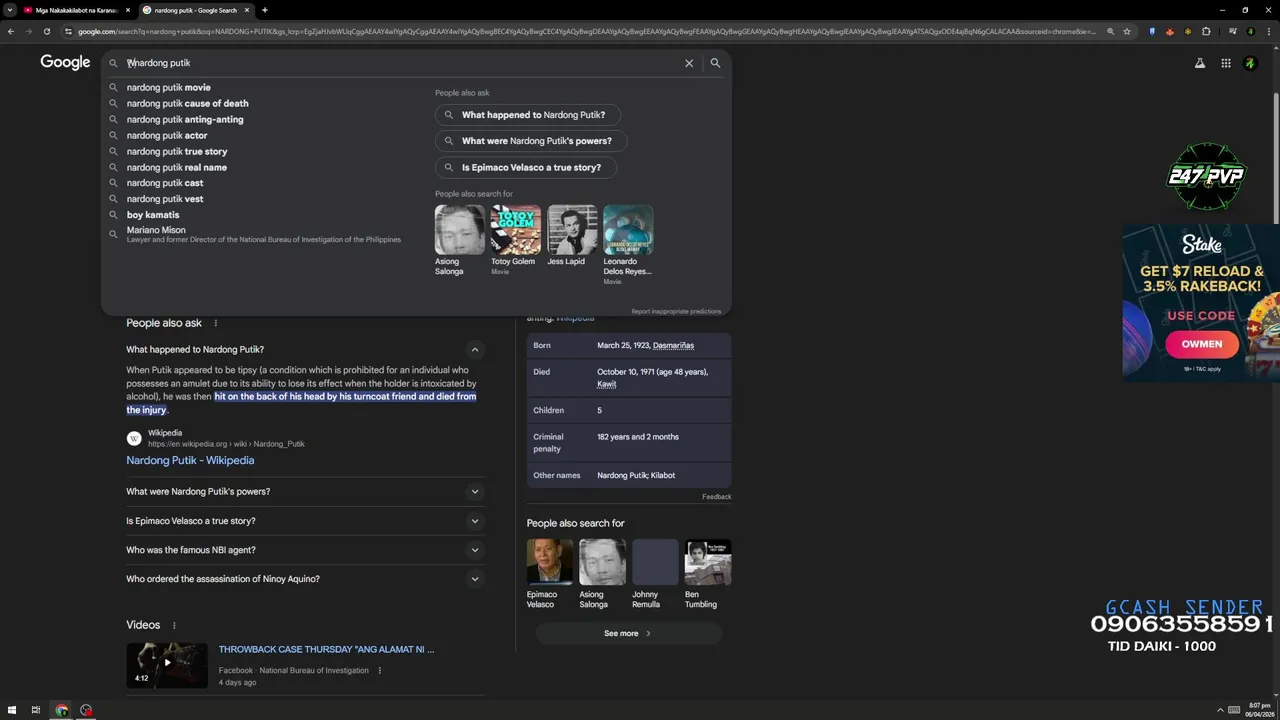The image size is (1280, 720).
Task: Select Asiong Salonga thumbnail in suggestions dropdown
Action: [460, 230]
